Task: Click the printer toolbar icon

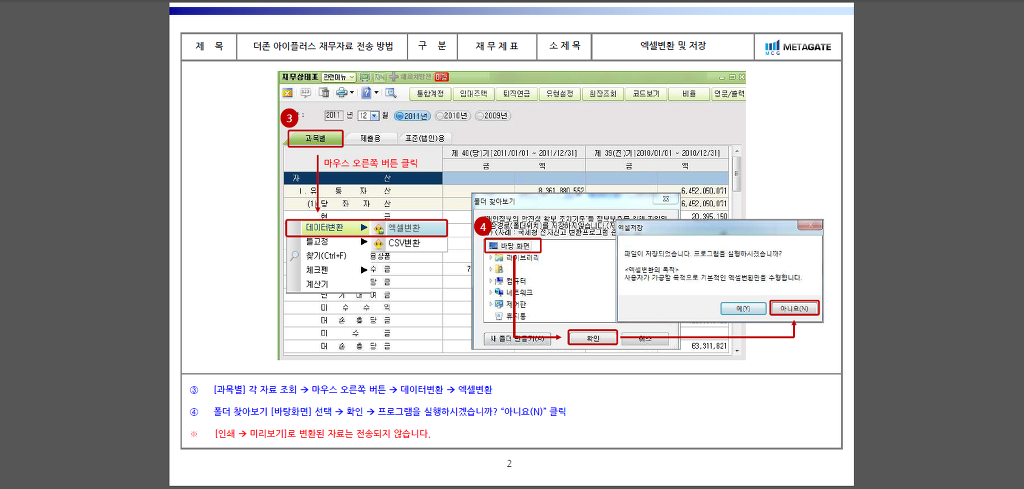Action: tap(341, 93)
